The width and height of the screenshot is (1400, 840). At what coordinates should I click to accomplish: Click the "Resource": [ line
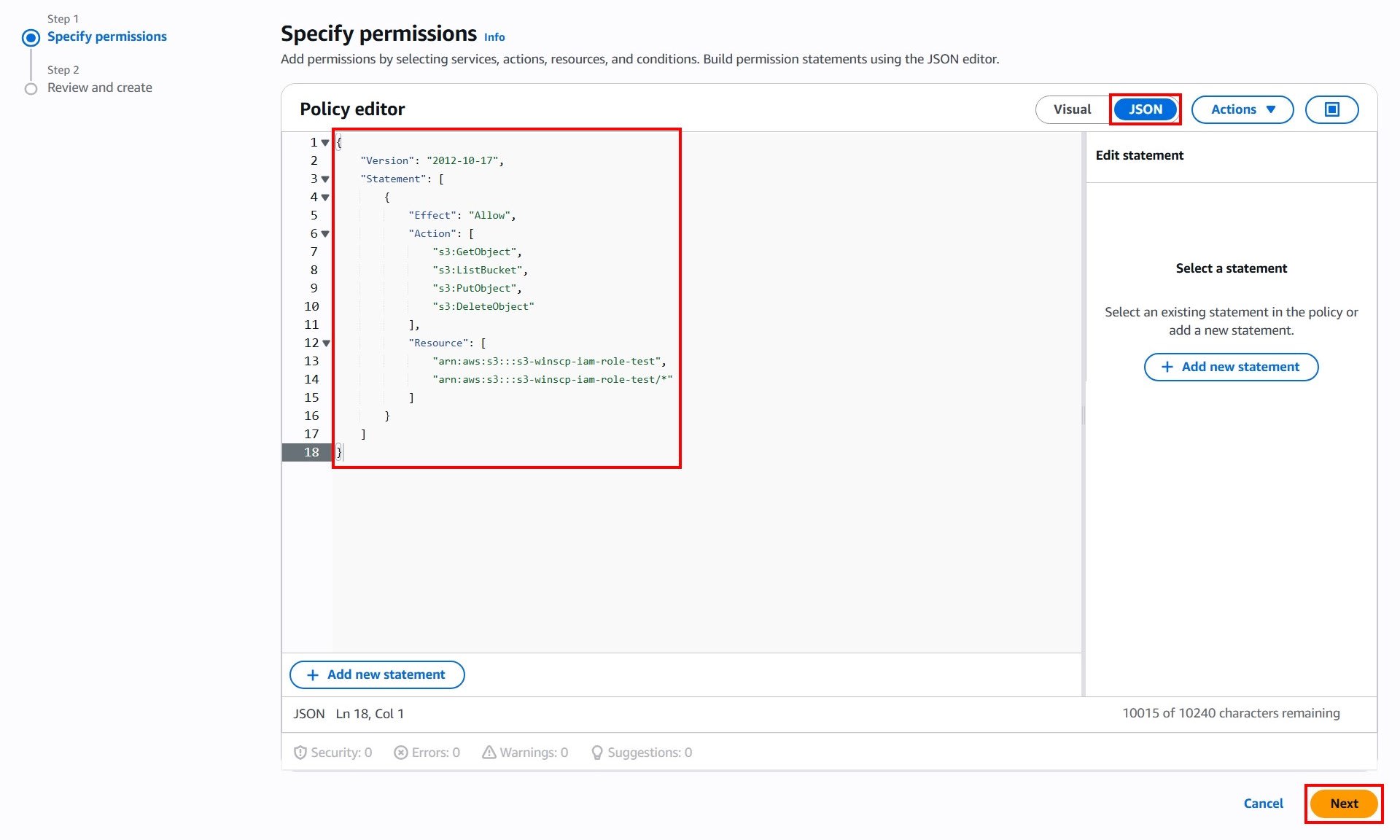click(x=447, y=343)
